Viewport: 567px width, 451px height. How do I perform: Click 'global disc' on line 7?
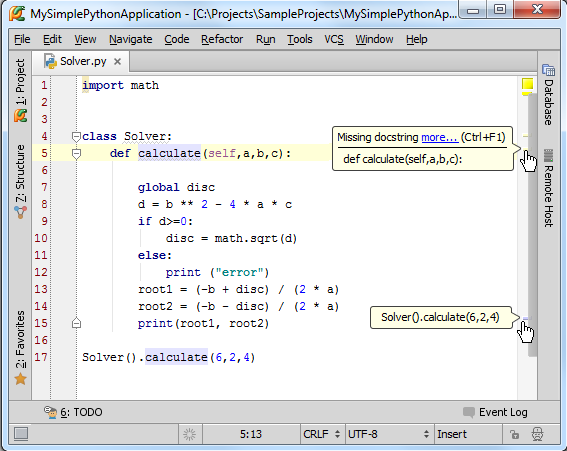pos(176,187)
